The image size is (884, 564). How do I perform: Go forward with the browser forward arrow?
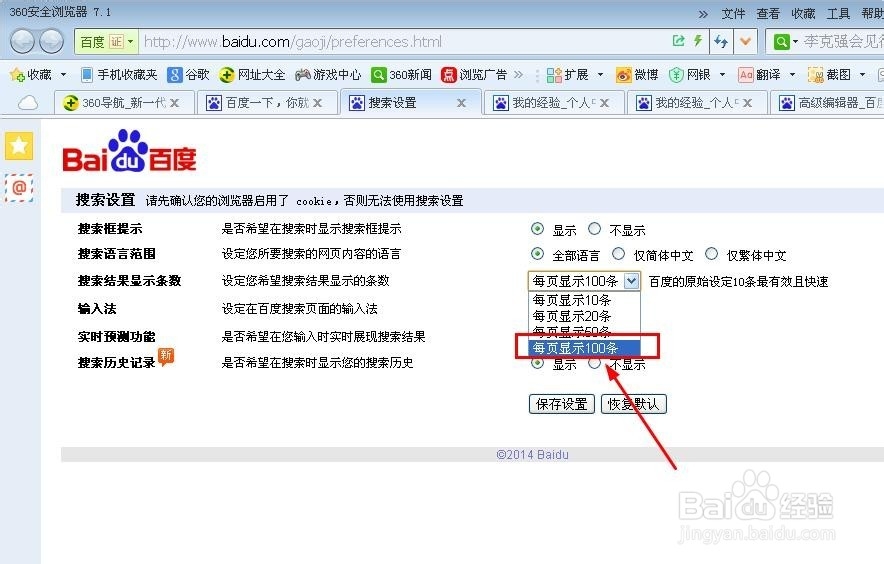click(52, 41)
